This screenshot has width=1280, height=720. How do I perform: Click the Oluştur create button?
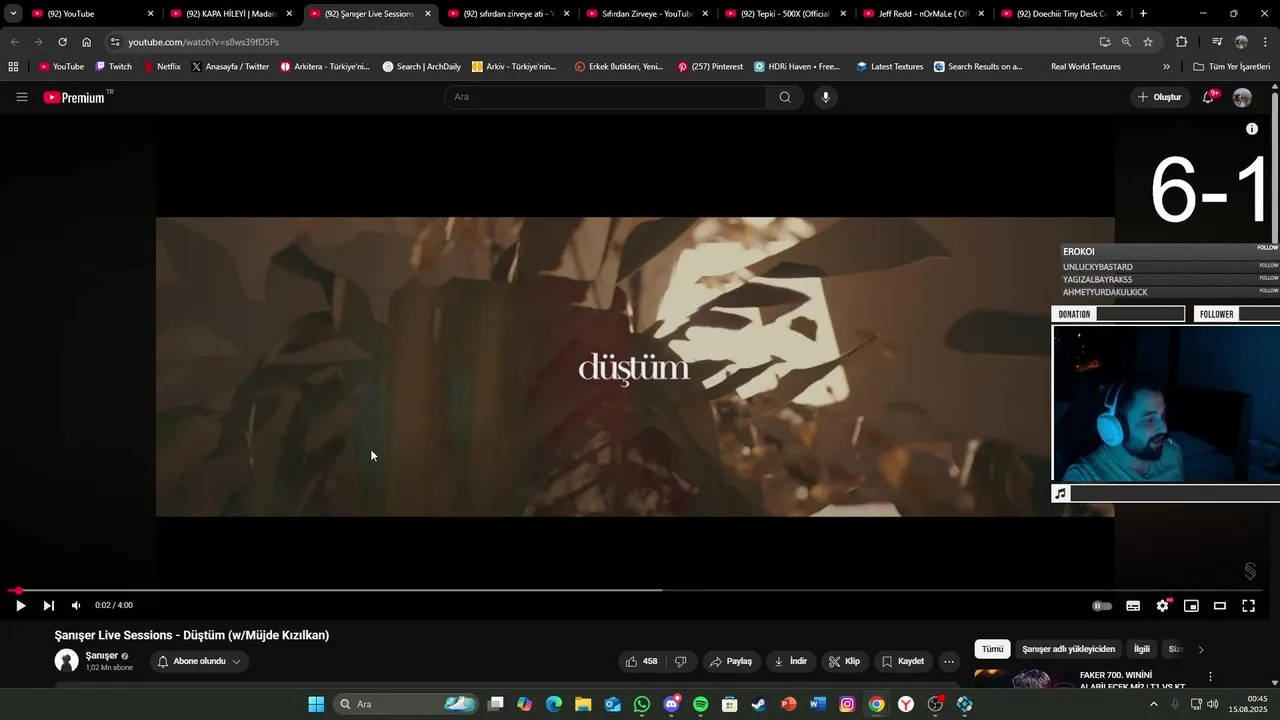click(x=1159, y=97)
